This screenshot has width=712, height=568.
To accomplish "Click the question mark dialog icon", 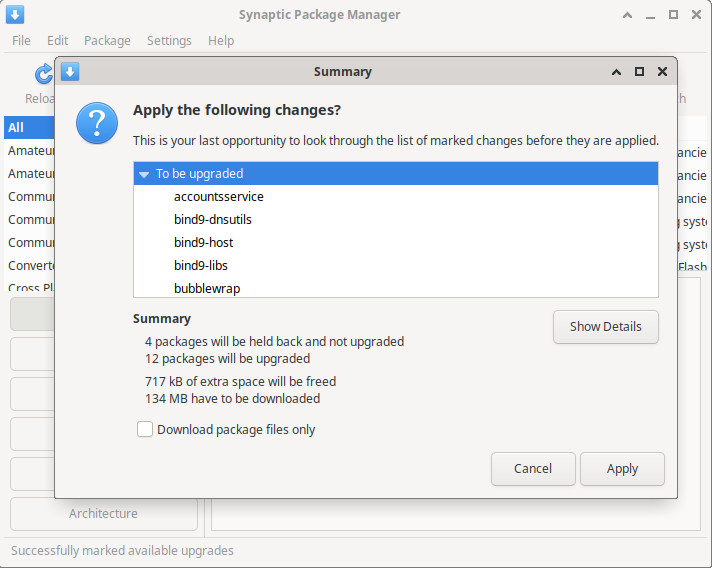I will coord(97,123).
